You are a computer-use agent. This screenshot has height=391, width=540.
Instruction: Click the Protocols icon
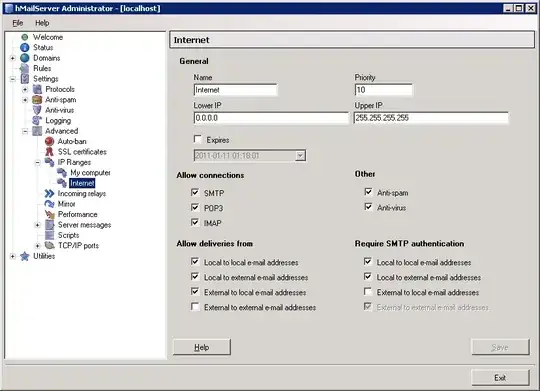pyautogui.click(x=37, y=89)
